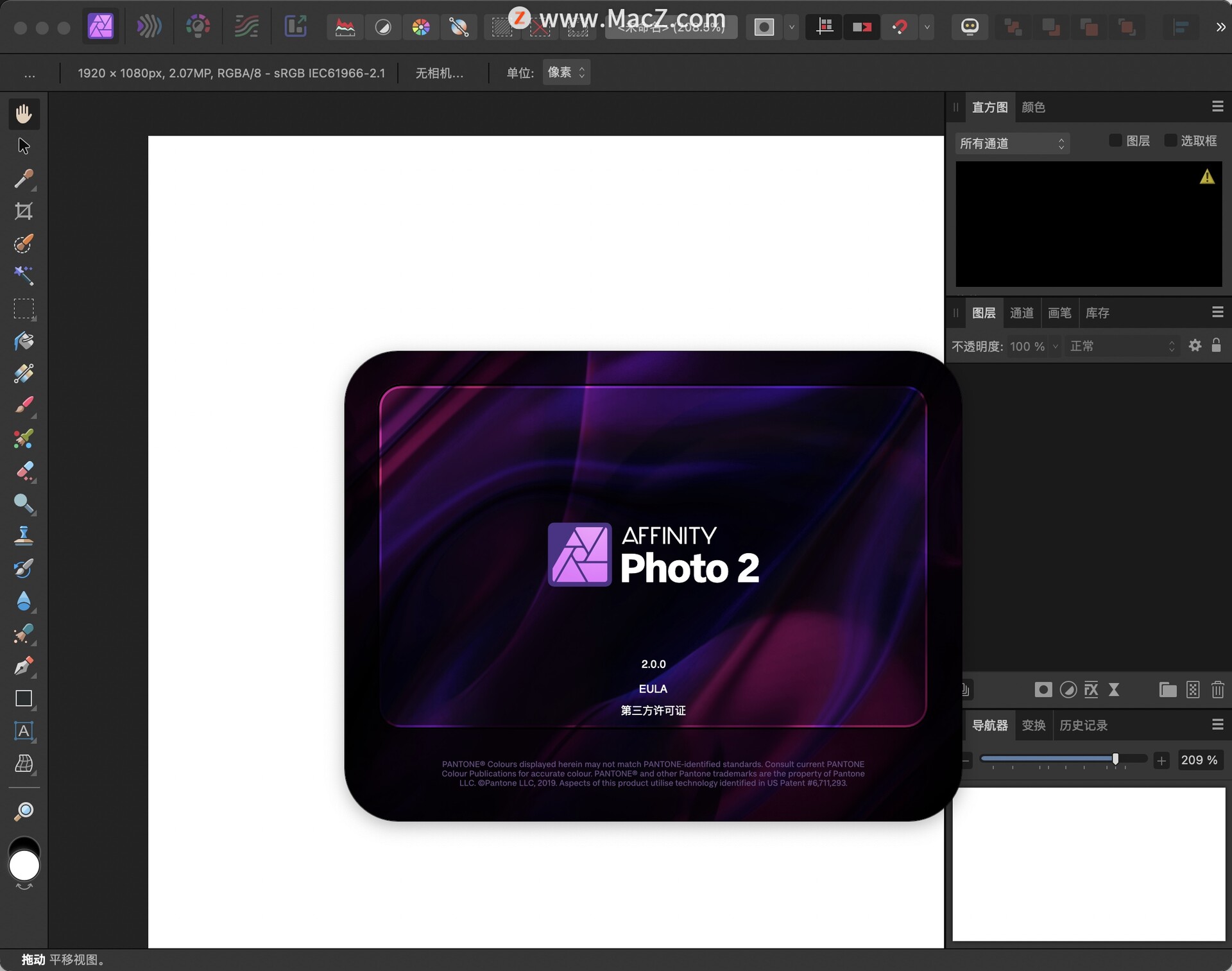Image resolution: width=1232 pixels, height=971 pixels.
Task: Select the Undo Brush tool
Action: (24, 569)
